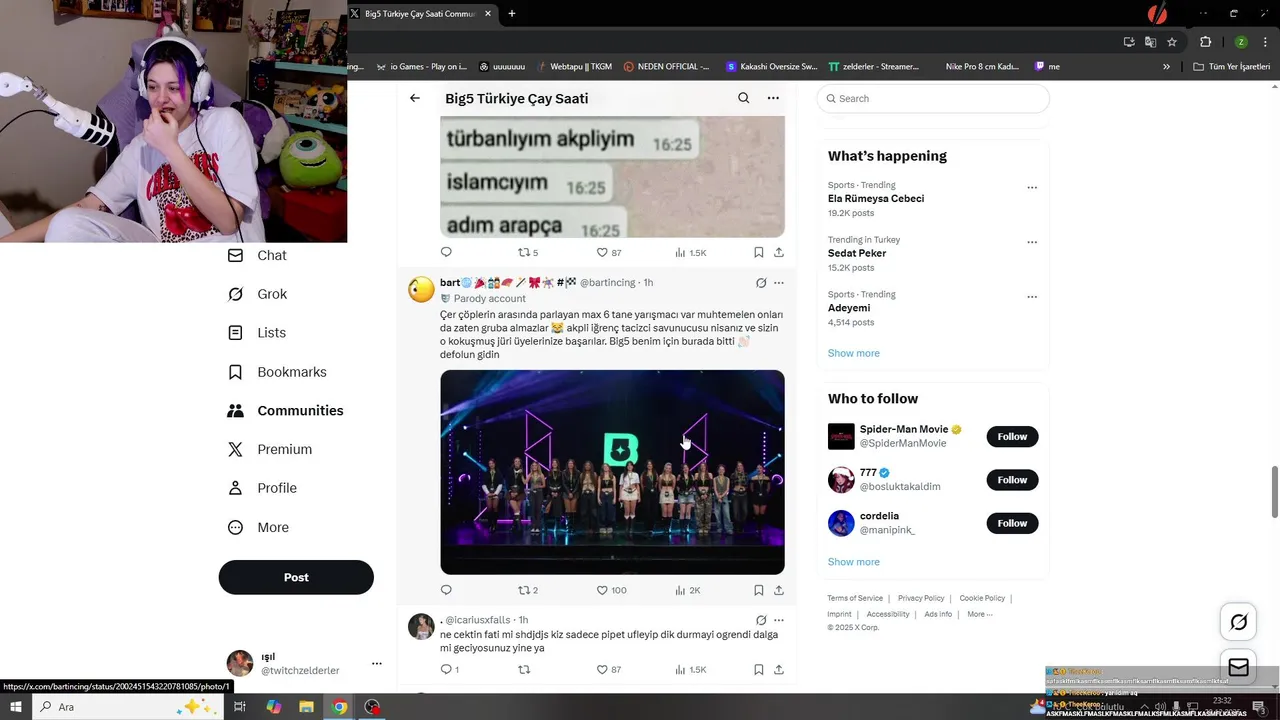
Task: Expand the More menu in the sidebar
Action: [258, 527]
